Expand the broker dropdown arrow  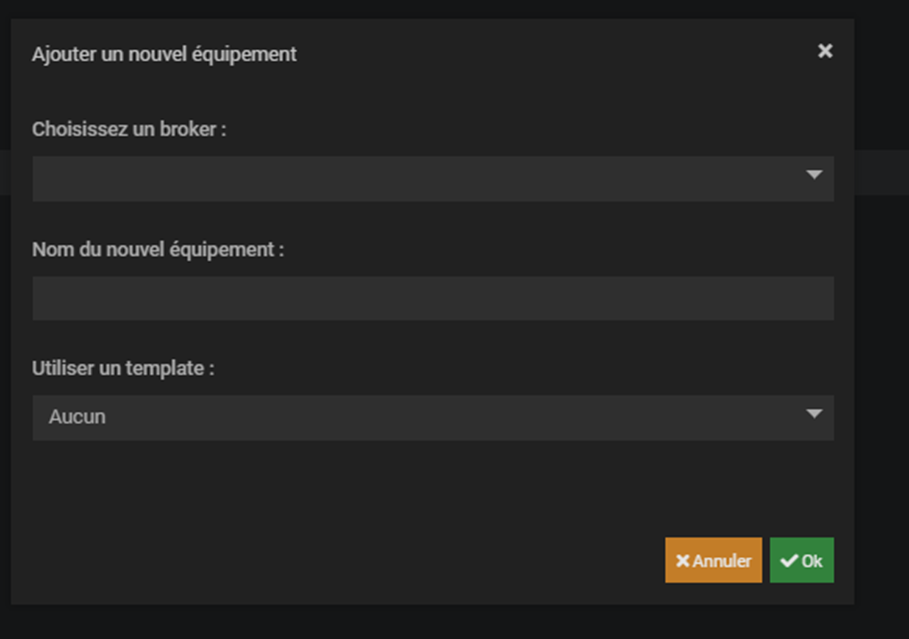[814, 176]
